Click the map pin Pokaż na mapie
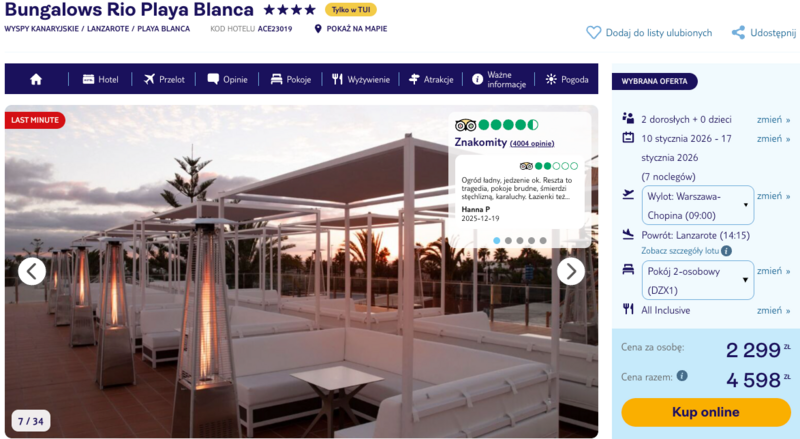The width and height of the screenshot is (800, 439). coord(318,29)
